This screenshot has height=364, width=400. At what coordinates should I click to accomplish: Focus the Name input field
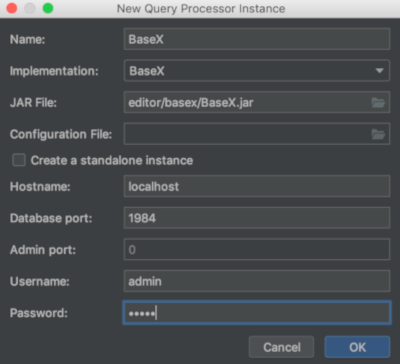click(x=257, y=39)
